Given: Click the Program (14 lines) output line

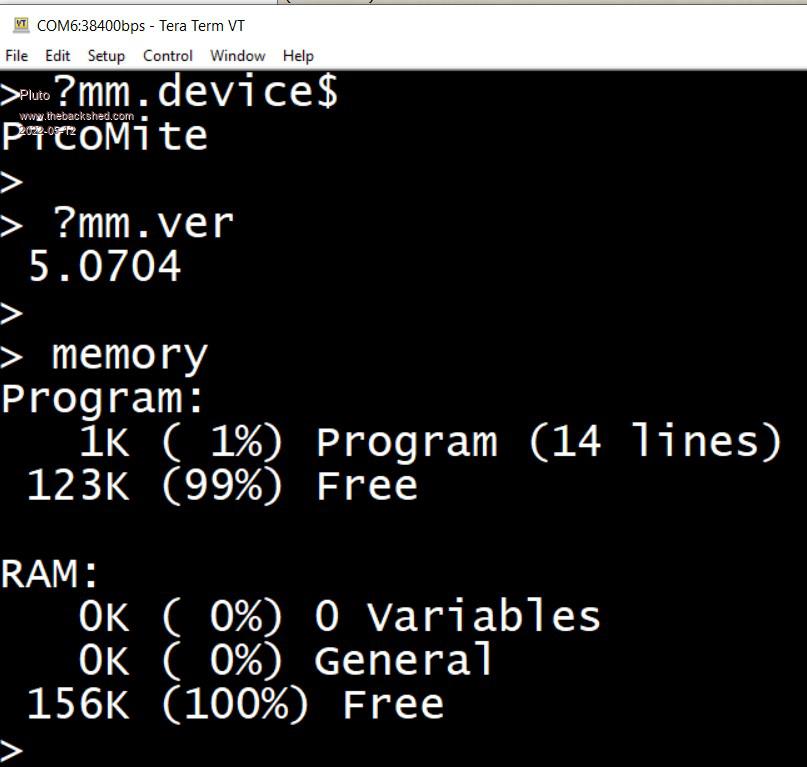Looking at the screenshot, I should pos(430,442).
